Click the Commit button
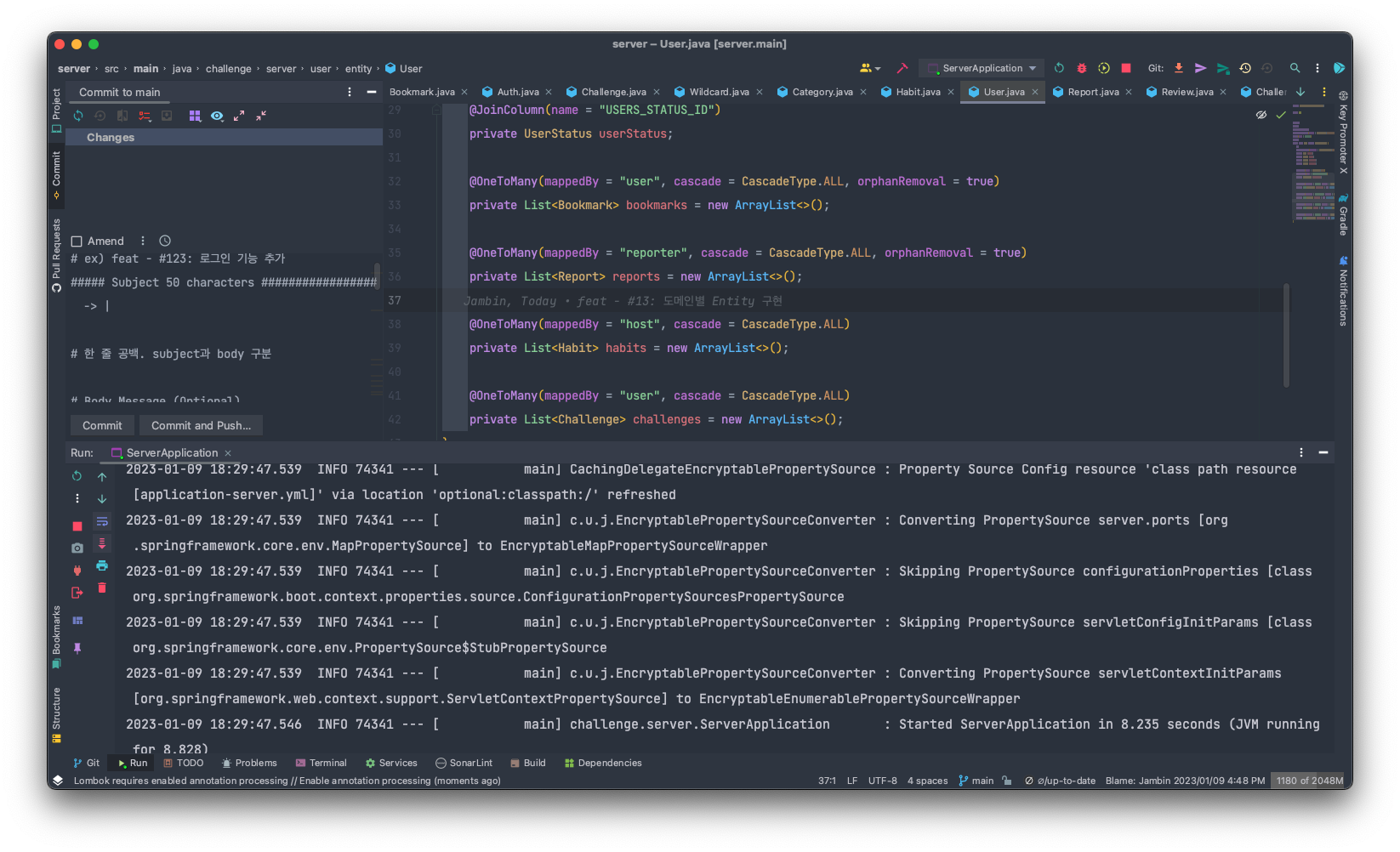Screen dimensions: 1400x852 point(102,425)
